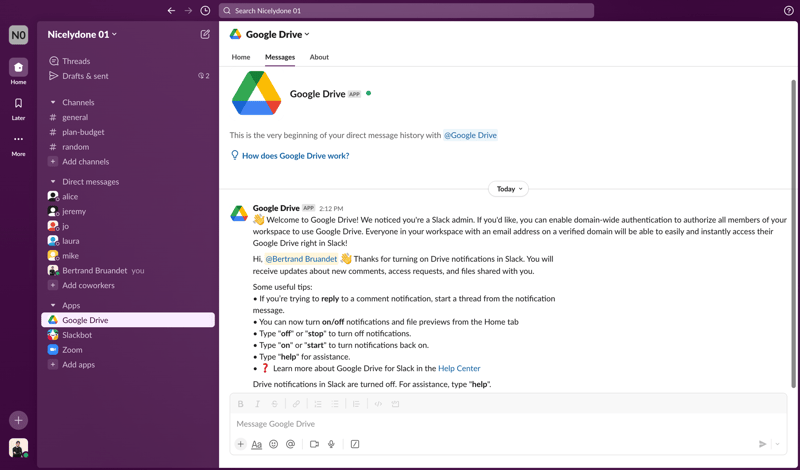Viewport: 800px width, 470px height.
Task: Toggle italic formatting in composer
Action: click(x=257, y=404)
